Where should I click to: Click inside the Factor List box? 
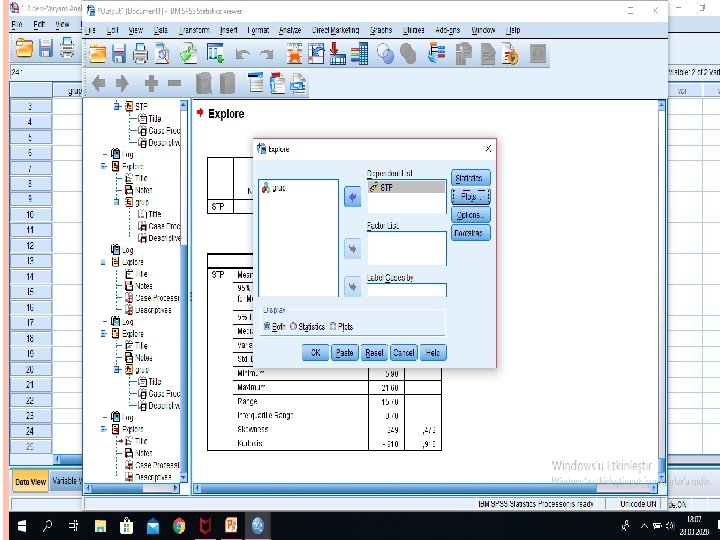coord(407,248)
